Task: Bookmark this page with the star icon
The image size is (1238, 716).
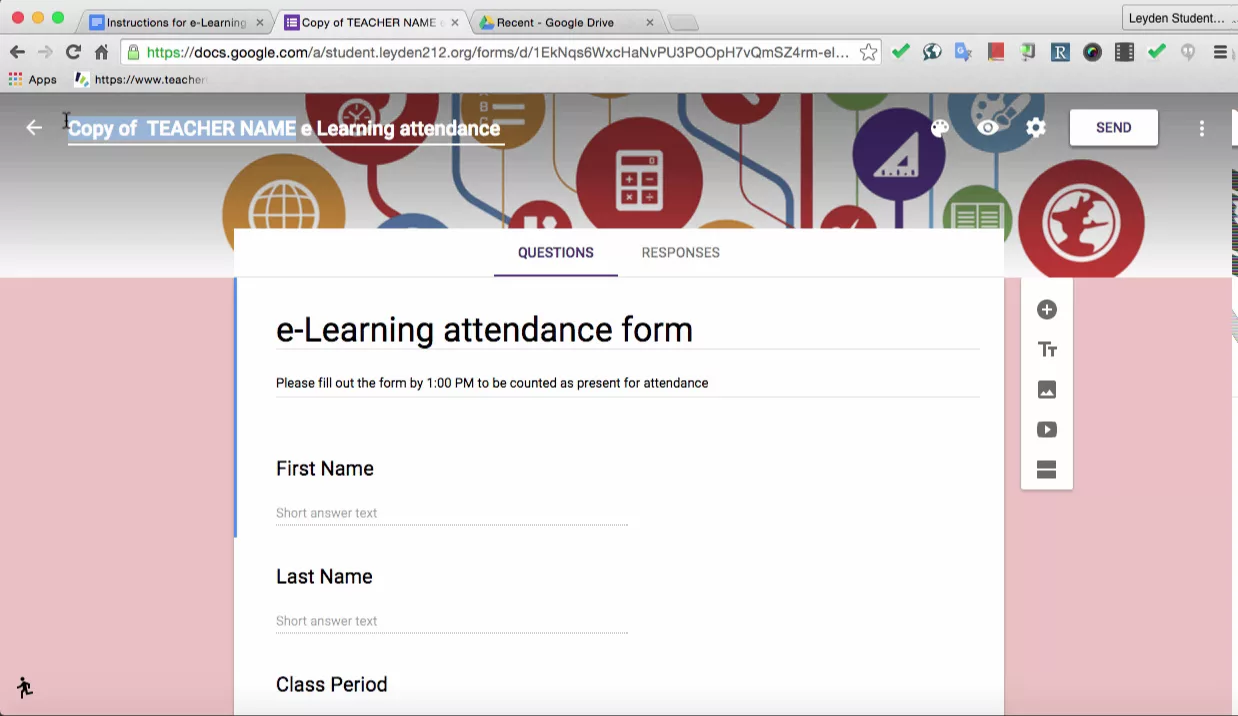Action: 868,52
